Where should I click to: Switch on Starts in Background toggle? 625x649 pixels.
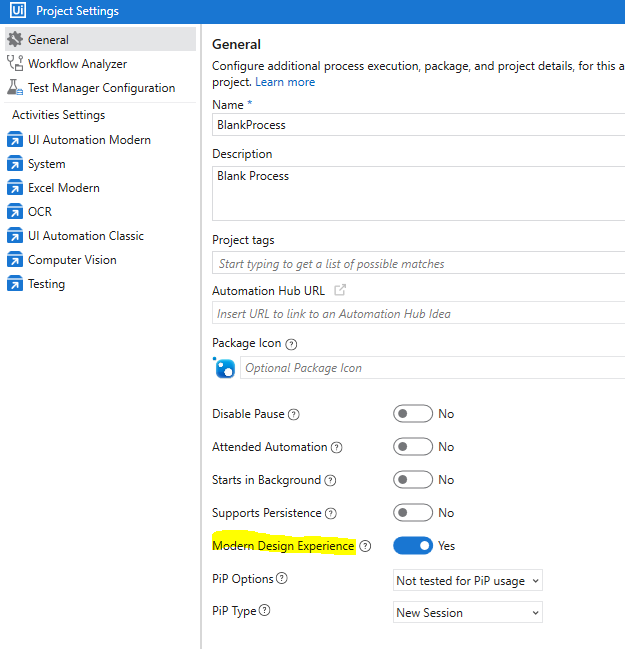pyautogui.click(x=413, y=480)
